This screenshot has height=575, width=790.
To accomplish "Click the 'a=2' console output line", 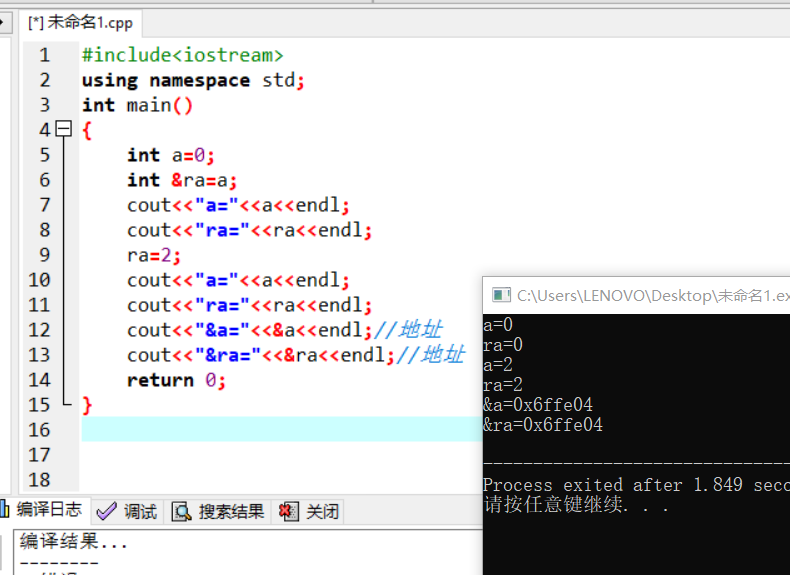I will 498,364.
